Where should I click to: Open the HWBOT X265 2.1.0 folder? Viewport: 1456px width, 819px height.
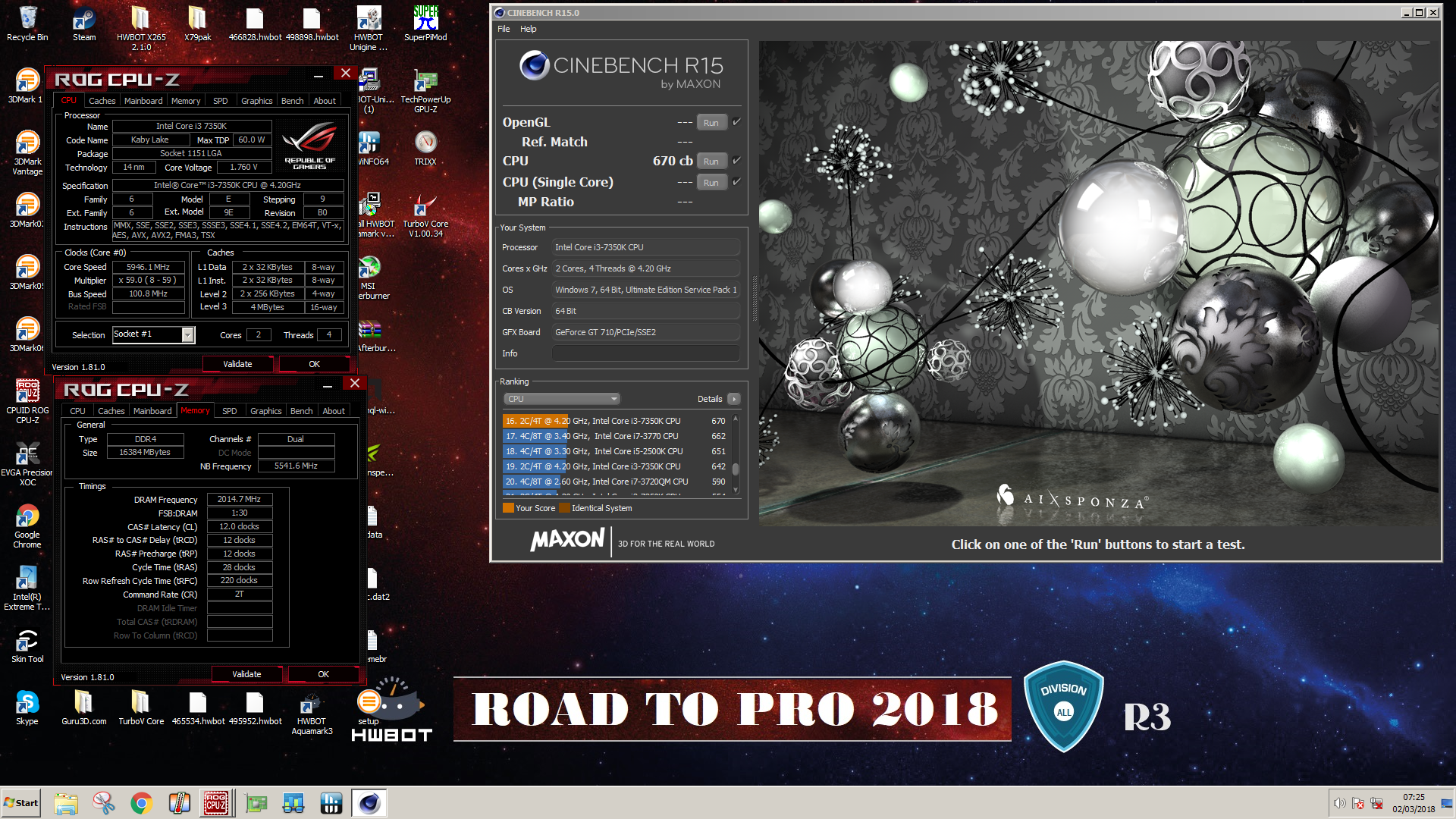(x=141, y=29)
